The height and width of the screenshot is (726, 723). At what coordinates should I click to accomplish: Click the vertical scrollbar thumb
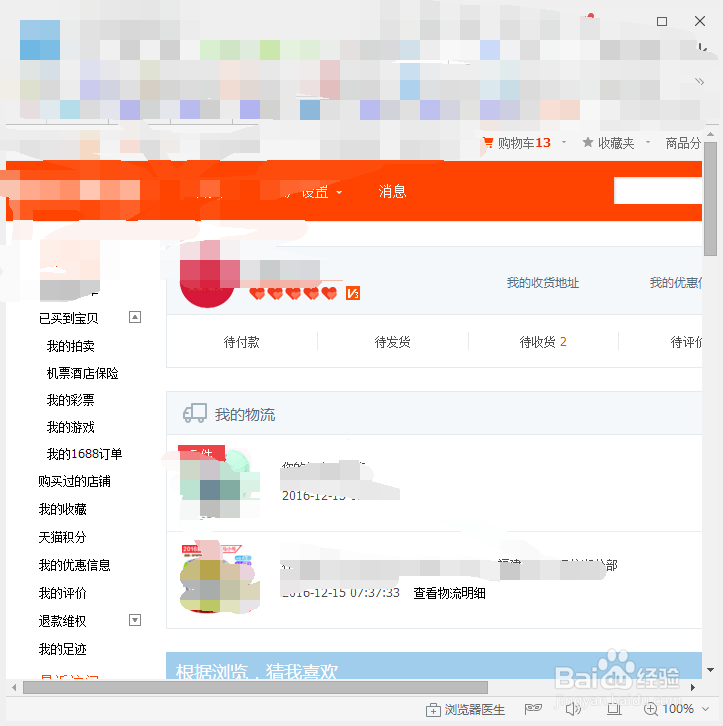tap(711, 199)
